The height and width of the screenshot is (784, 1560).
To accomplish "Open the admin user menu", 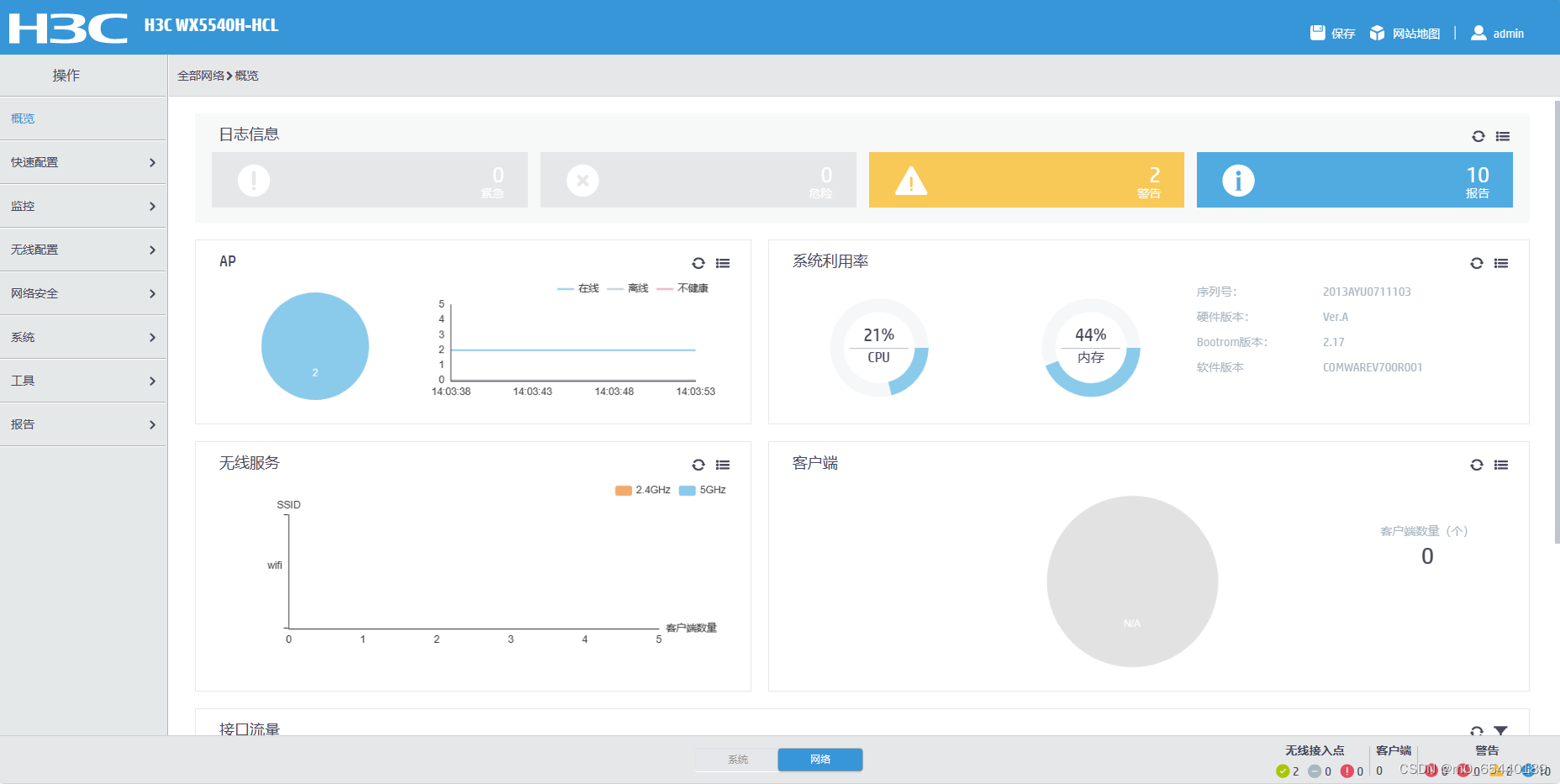I will point(1497,33).
